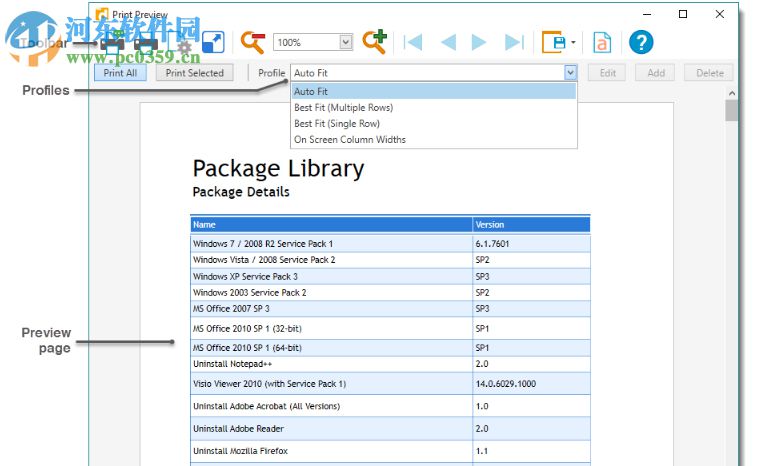771x466 pixels.
Task: Click the Package Details subheading
Action: tap(241, 192)
